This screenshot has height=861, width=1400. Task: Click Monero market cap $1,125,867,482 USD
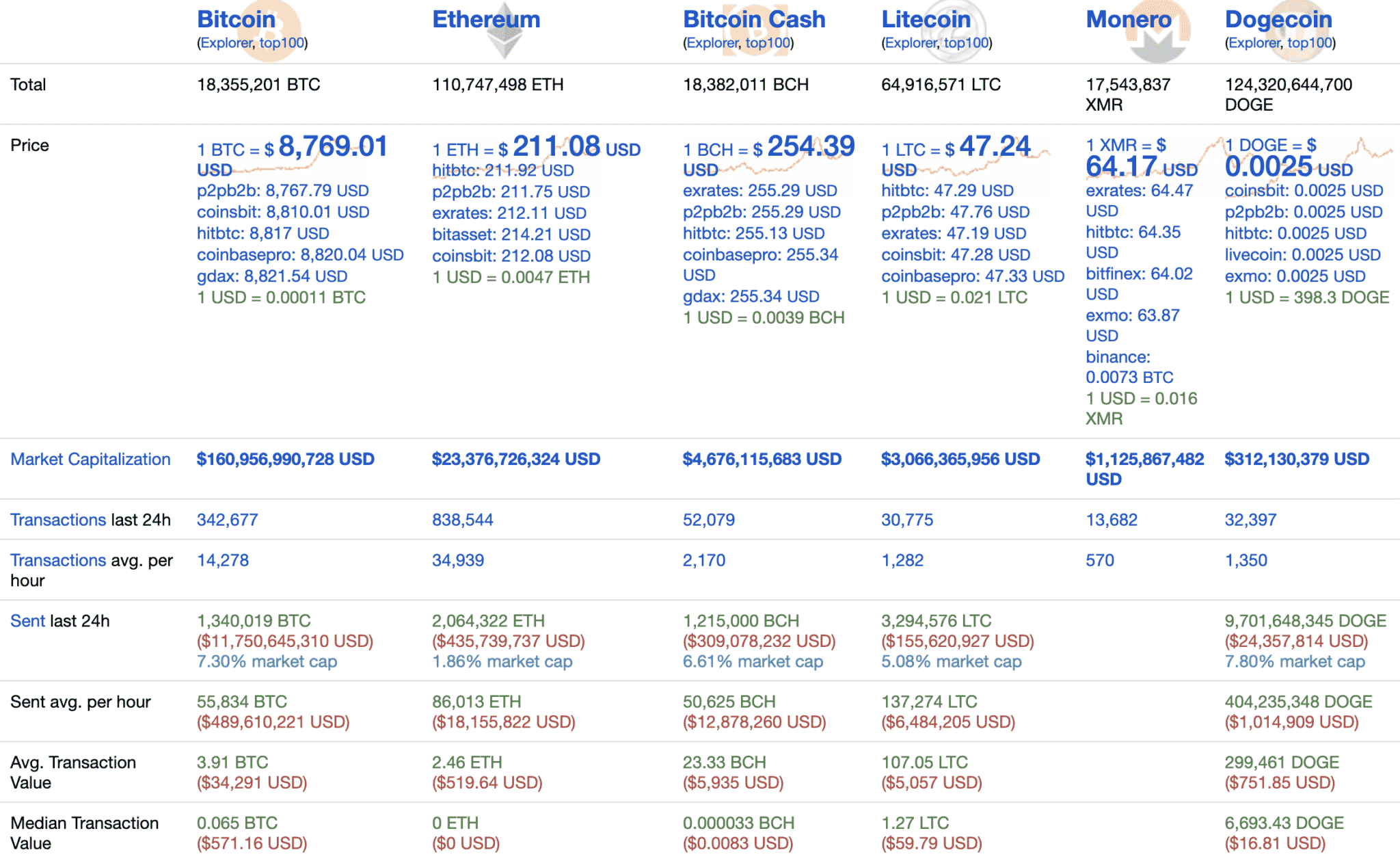(x=1145, y=469)
